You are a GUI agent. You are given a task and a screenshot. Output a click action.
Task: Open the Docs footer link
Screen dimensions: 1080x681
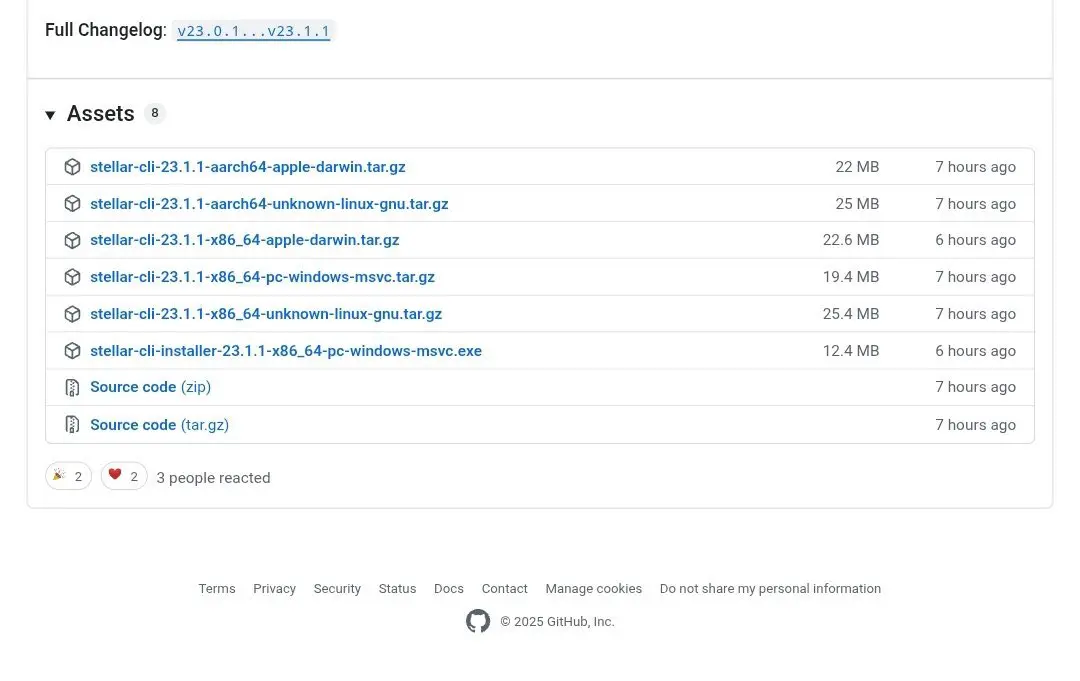coord(448,589)
